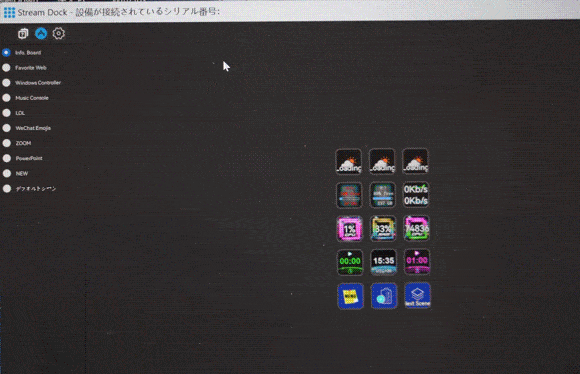The height and width of the screenshot is (374, 580).
Task: Click the yellow sticky note key
Action: pyautogui.click(x=350, y=296)
